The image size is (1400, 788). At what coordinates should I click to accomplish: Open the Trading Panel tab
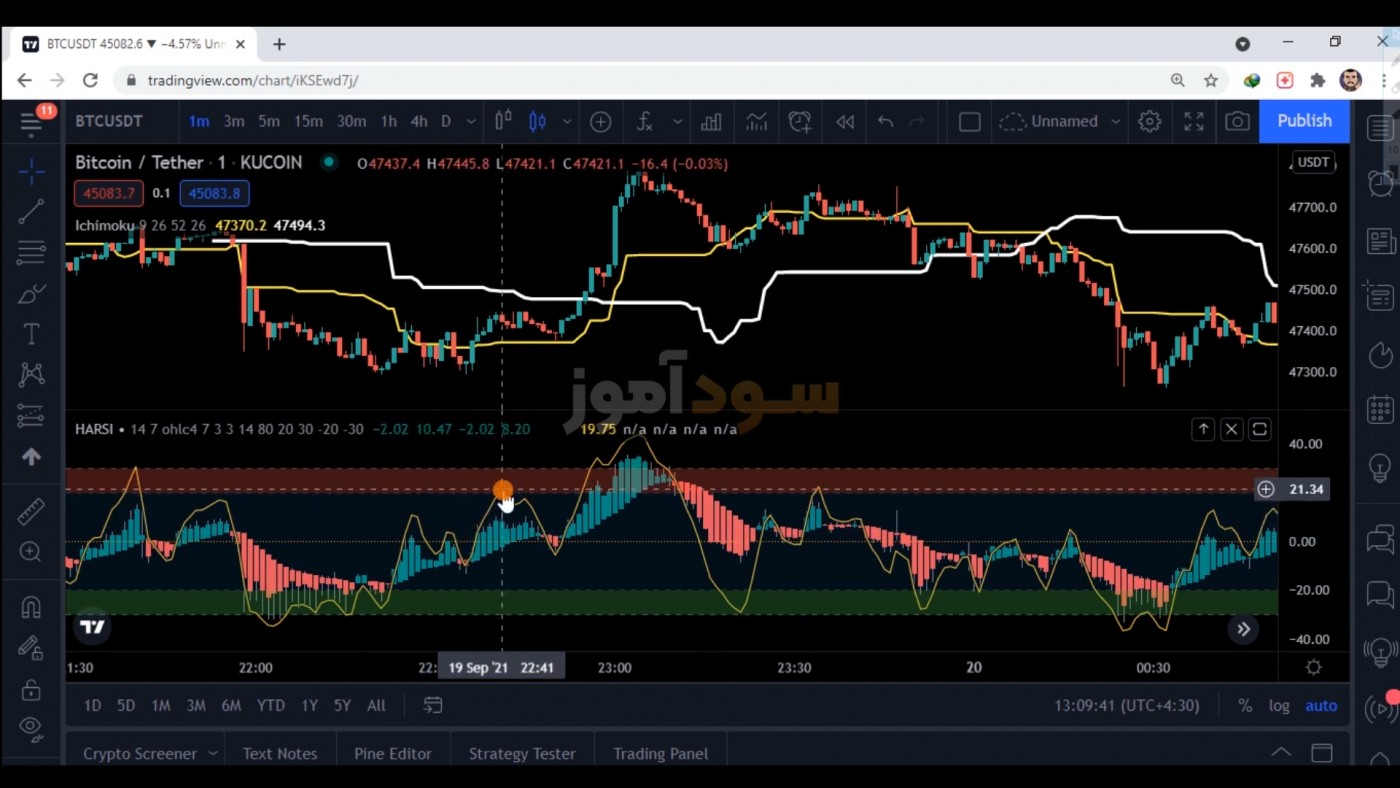tap(660, 753)
